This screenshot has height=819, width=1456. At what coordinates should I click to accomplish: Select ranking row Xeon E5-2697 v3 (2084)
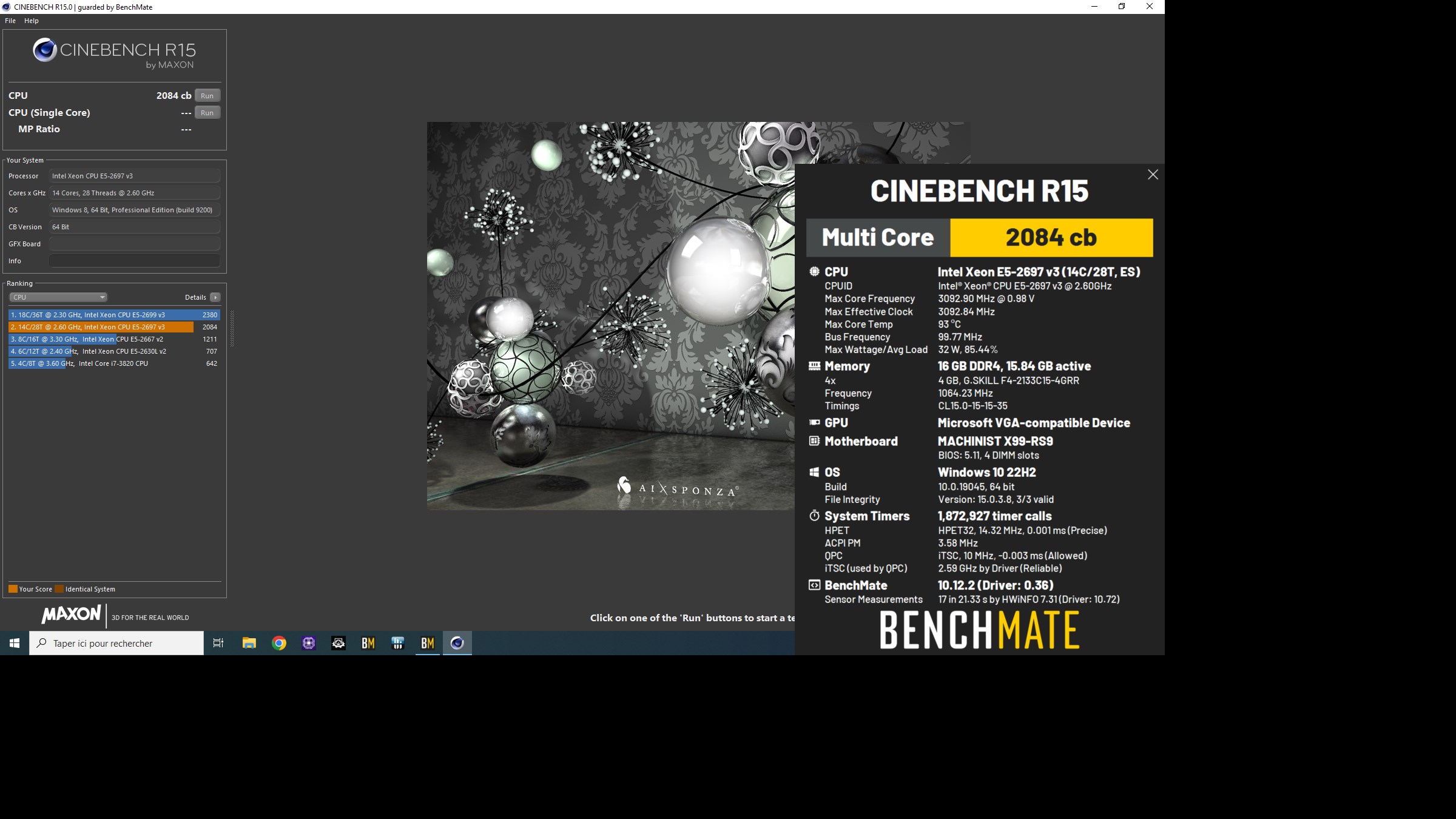coord(114,327)
